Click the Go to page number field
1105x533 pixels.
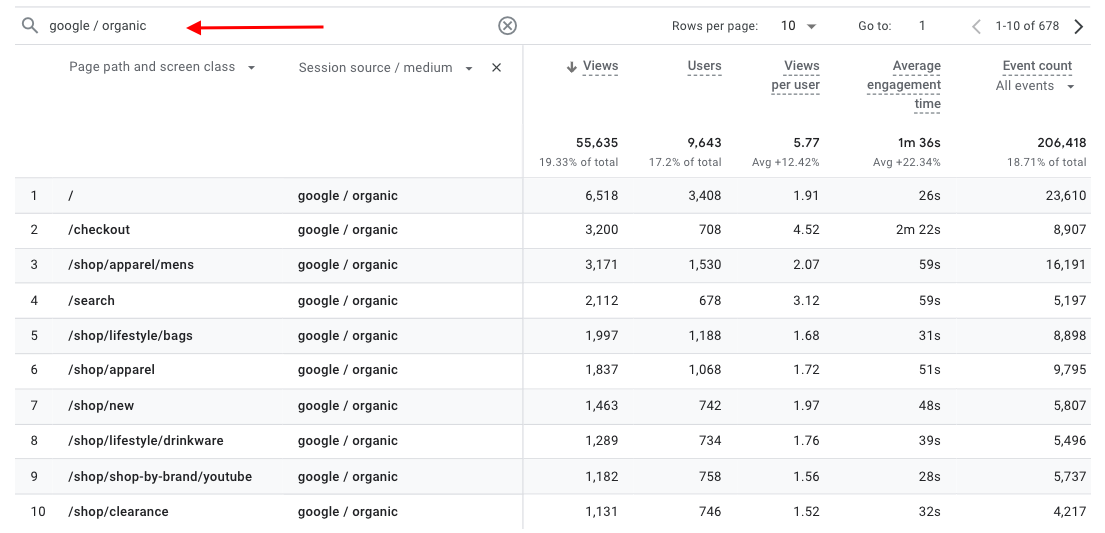point(922,27)
